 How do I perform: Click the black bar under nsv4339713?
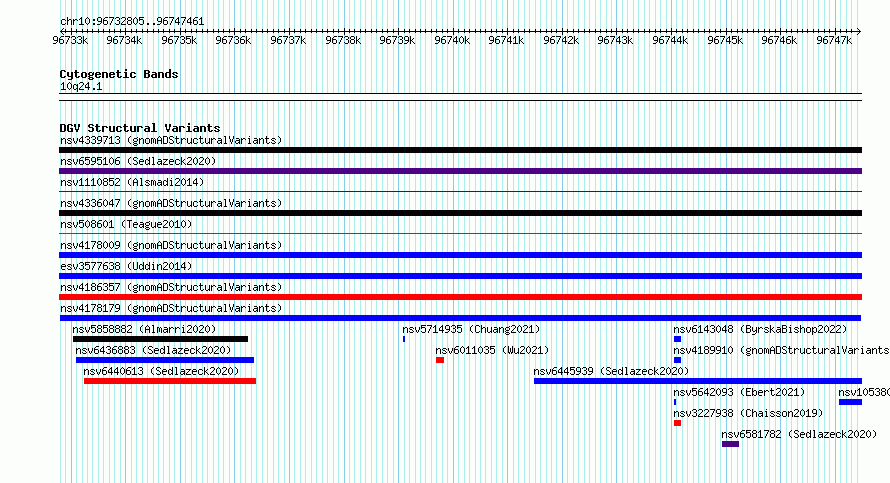point(460,150)
